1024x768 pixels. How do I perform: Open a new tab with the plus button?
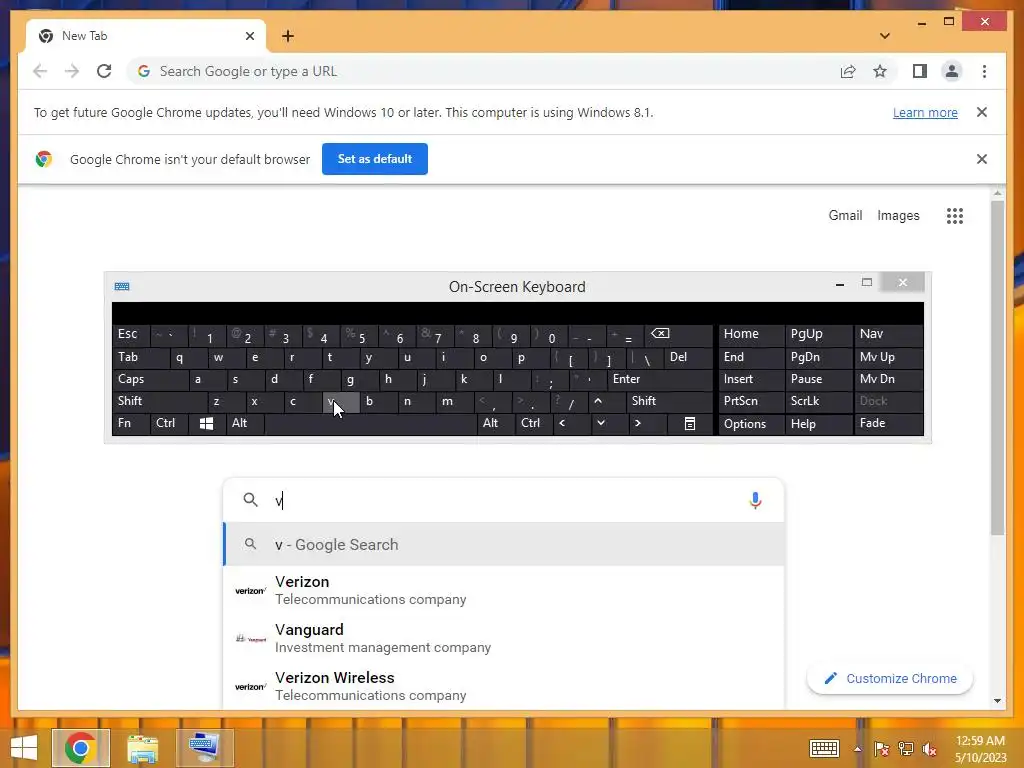pyautogui.click(x=288, y=36)
